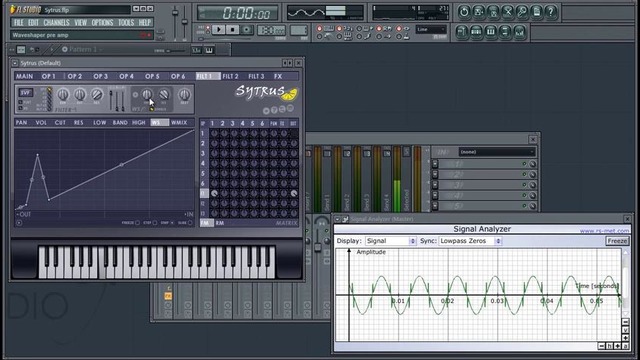Click the Stop transport button
The image size is (640, 360).
point(233,30)
